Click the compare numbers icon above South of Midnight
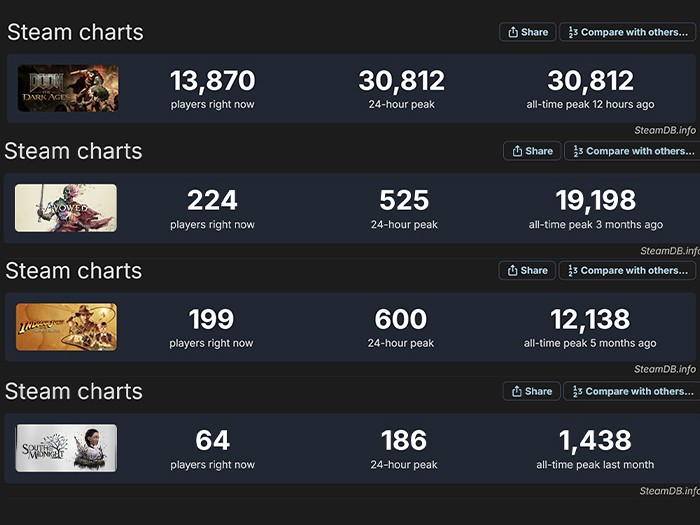The height and width of the screenshot is (525, 700). coord(577,392)
